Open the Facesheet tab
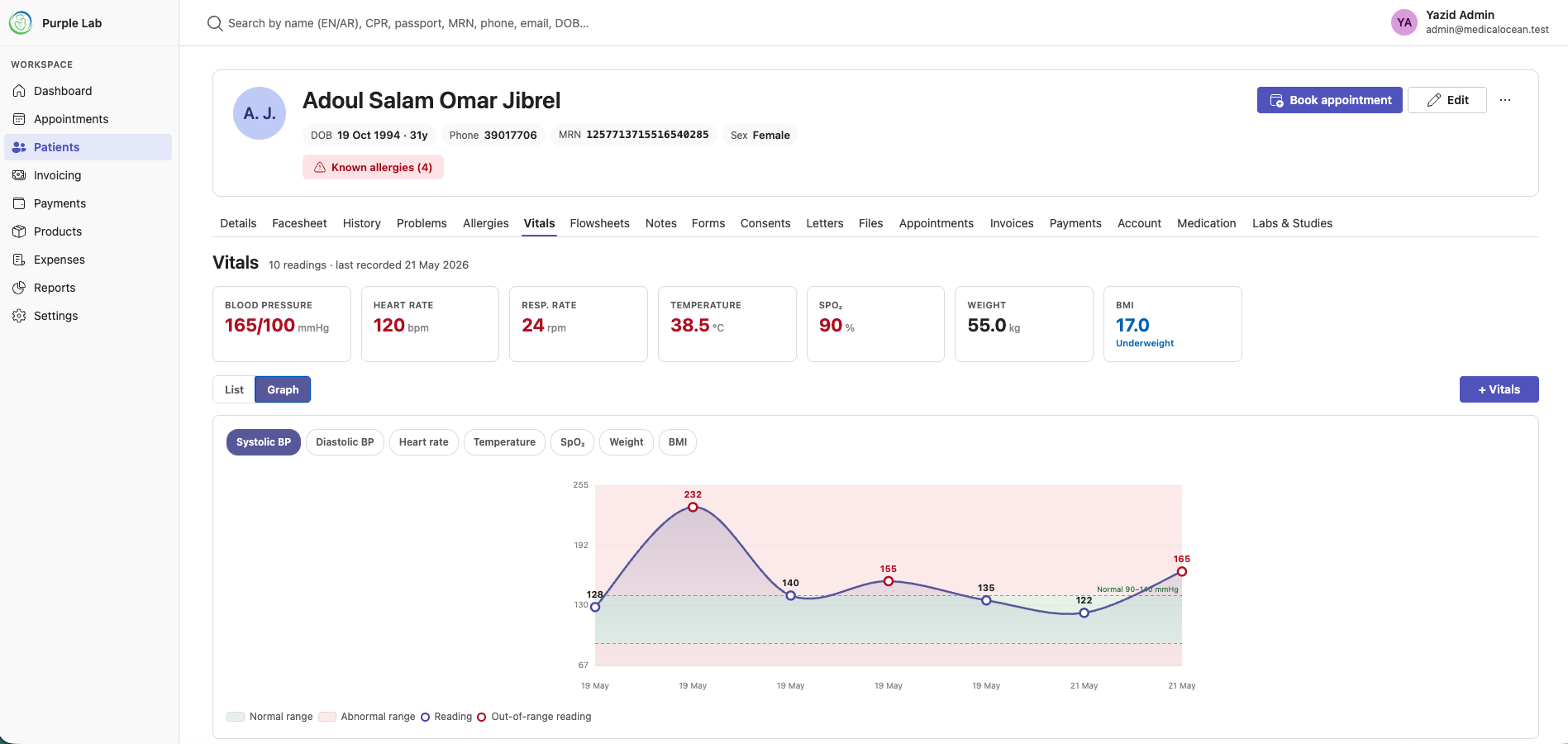 (299, 223)
